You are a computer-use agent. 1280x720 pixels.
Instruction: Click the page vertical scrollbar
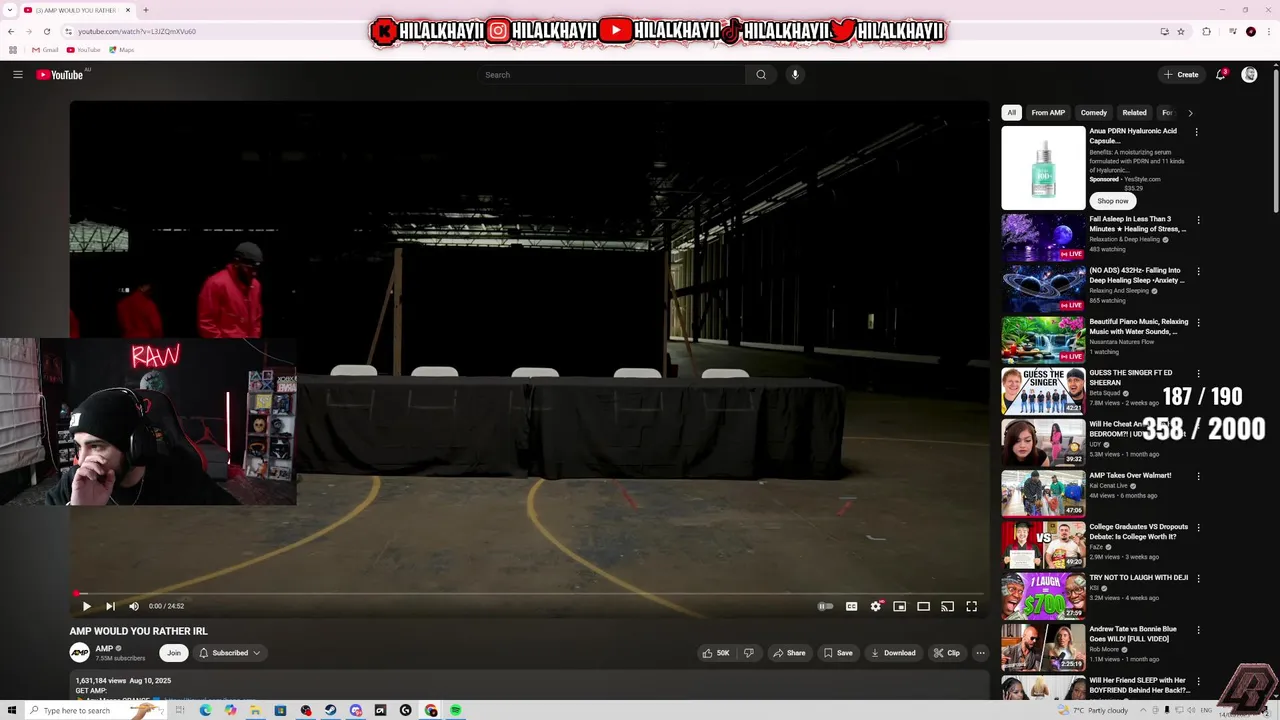point(1275,140)
